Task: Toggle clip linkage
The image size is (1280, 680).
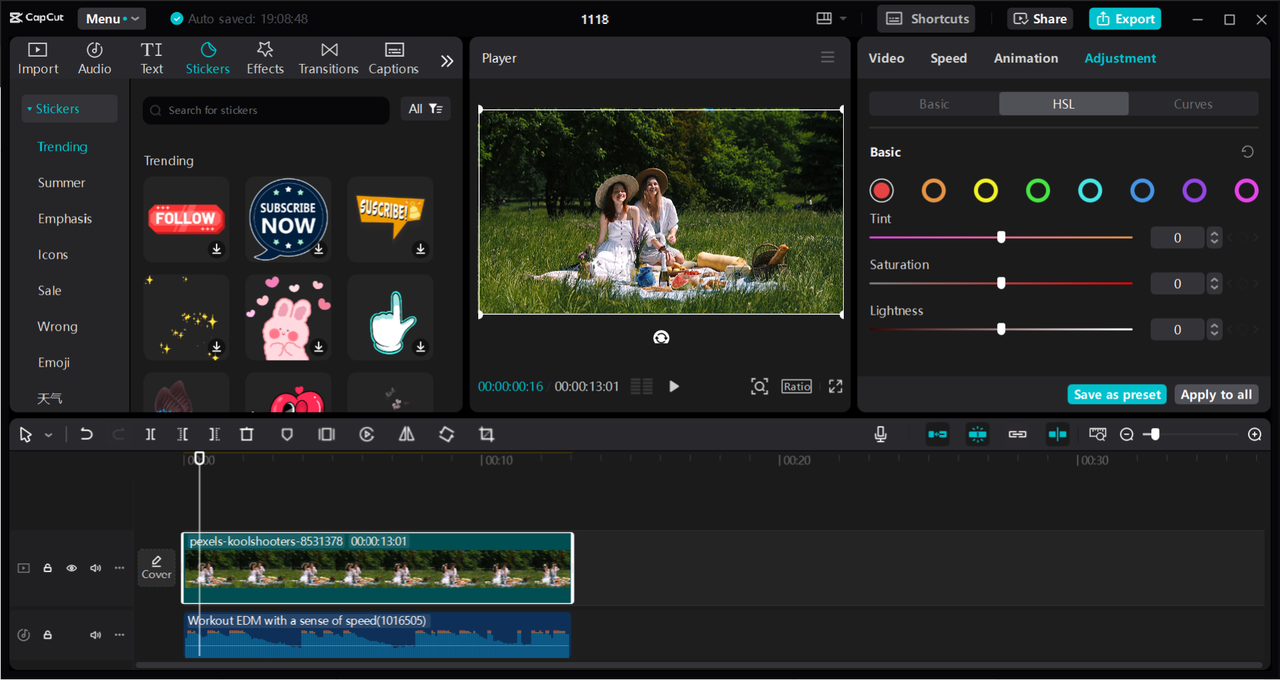Action: pos(1017,434)
